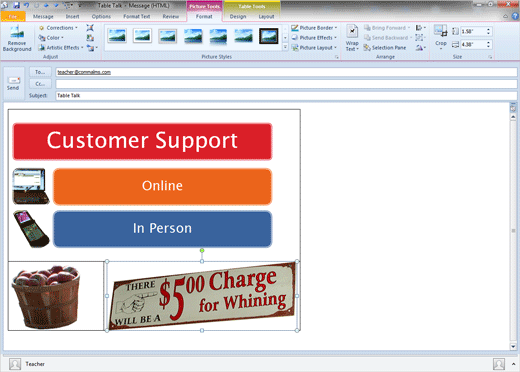
Task: Click the Change Picture icon
Action: [x=90, y=38]
